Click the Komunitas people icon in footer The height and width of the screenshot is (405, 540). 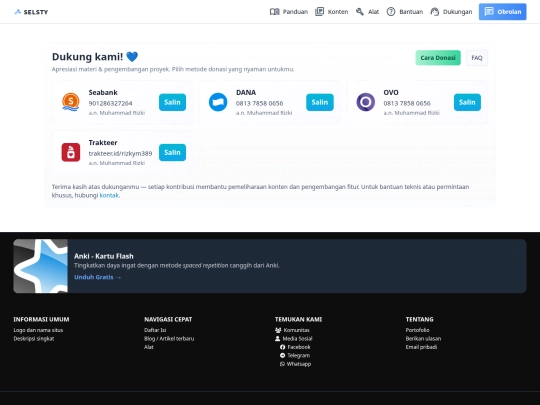click(278, 330)
